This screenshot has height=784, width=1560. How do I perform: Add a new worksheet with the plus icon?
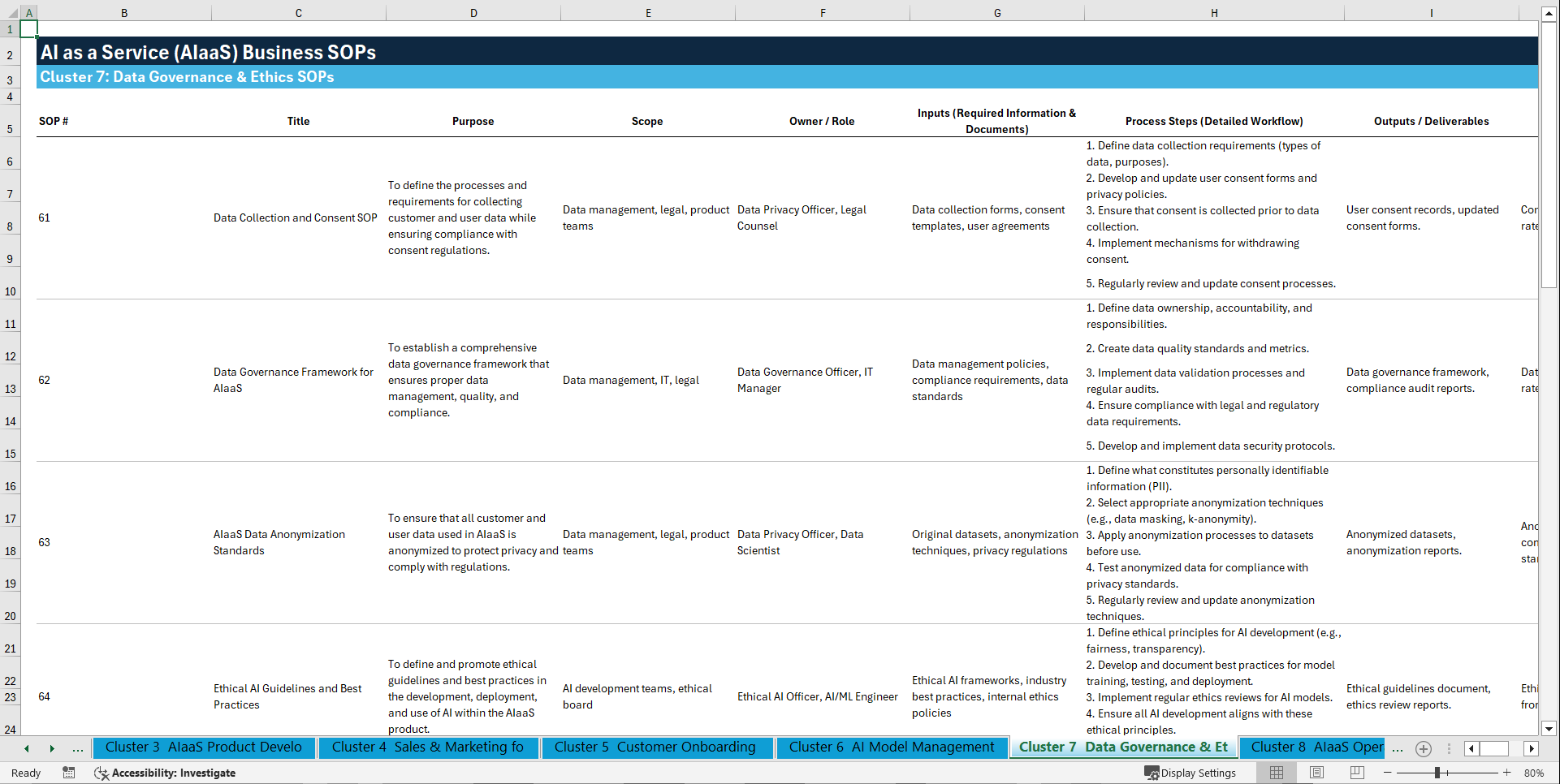tap(1423, 748)
